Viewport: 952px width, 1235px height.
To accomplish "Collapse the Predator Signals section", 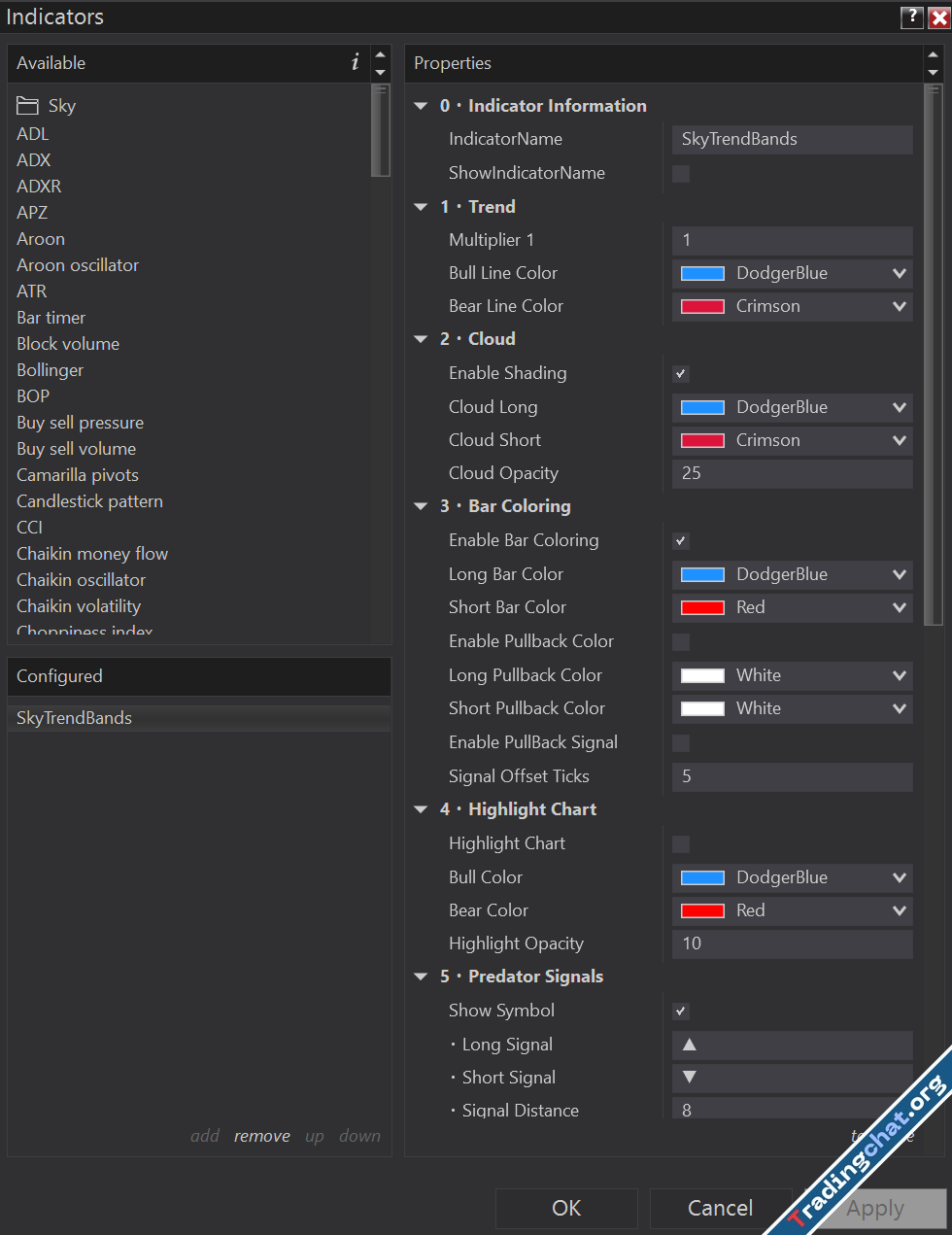I will click(421, 977).
